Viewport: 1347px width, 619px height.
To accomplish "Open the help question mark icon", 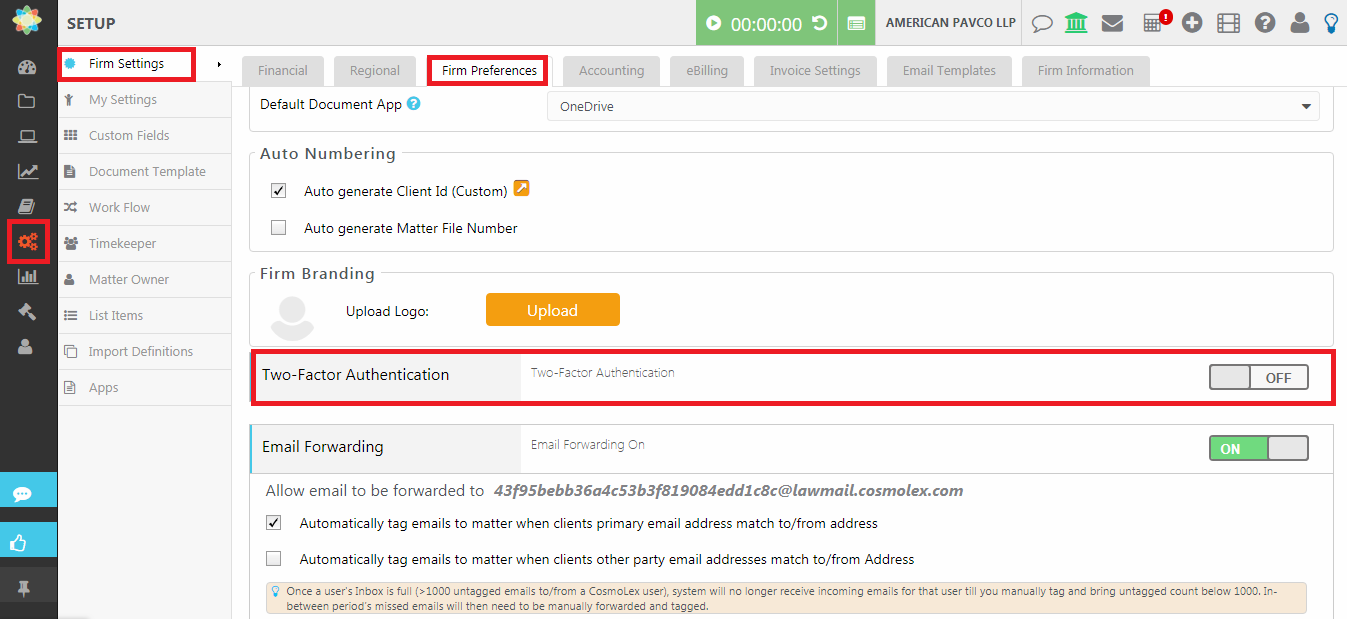I will pyautogui.click(x=1265, y=23).
